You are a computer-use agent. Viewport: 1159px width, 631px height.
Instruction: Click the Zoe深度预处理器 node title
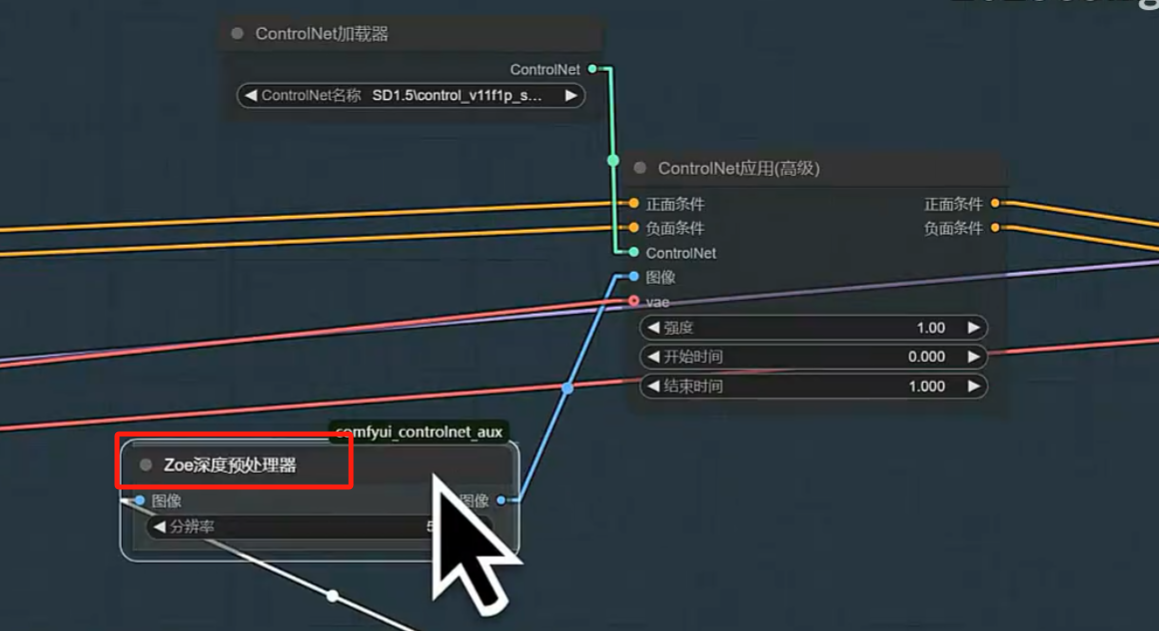coord(230,465)
